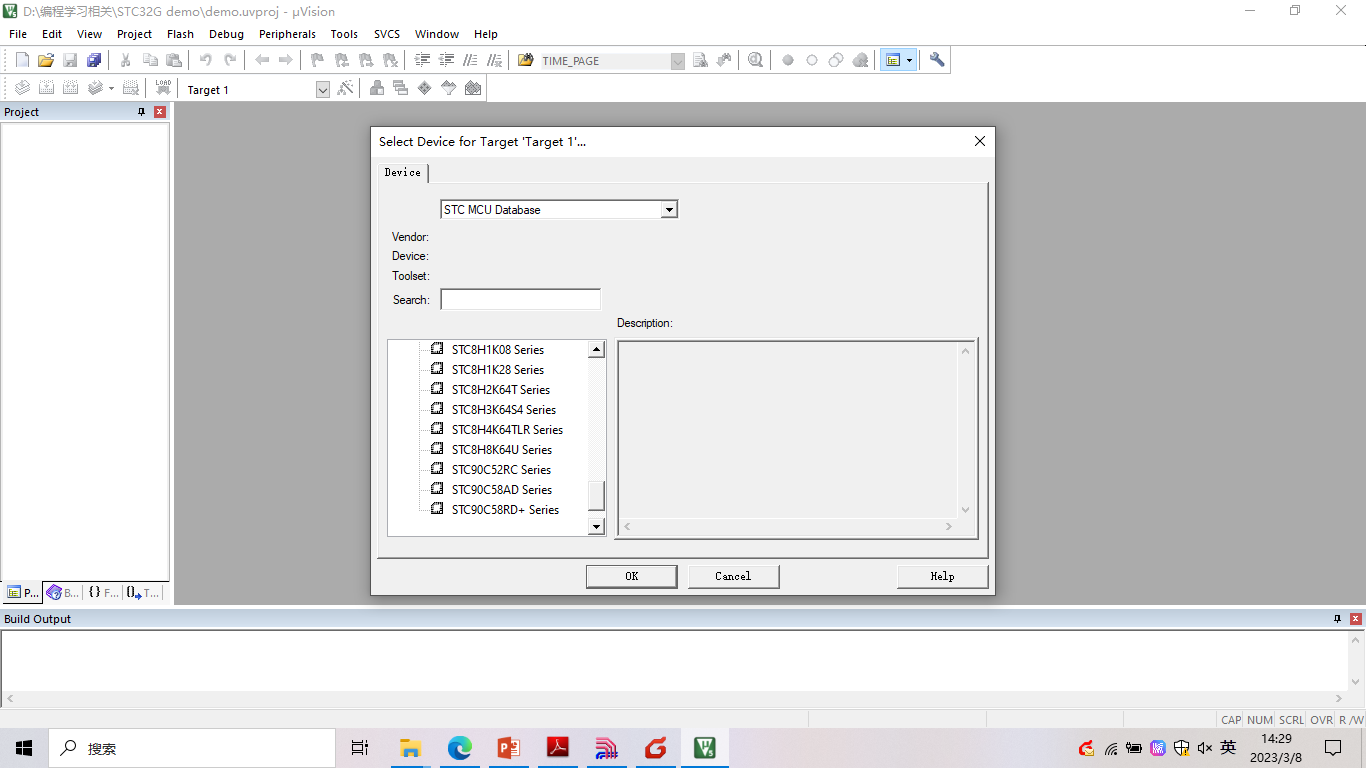The image size is (1366, 768).
Task: Select STC90C58AD Series in device list
Action: pos(502,489)
